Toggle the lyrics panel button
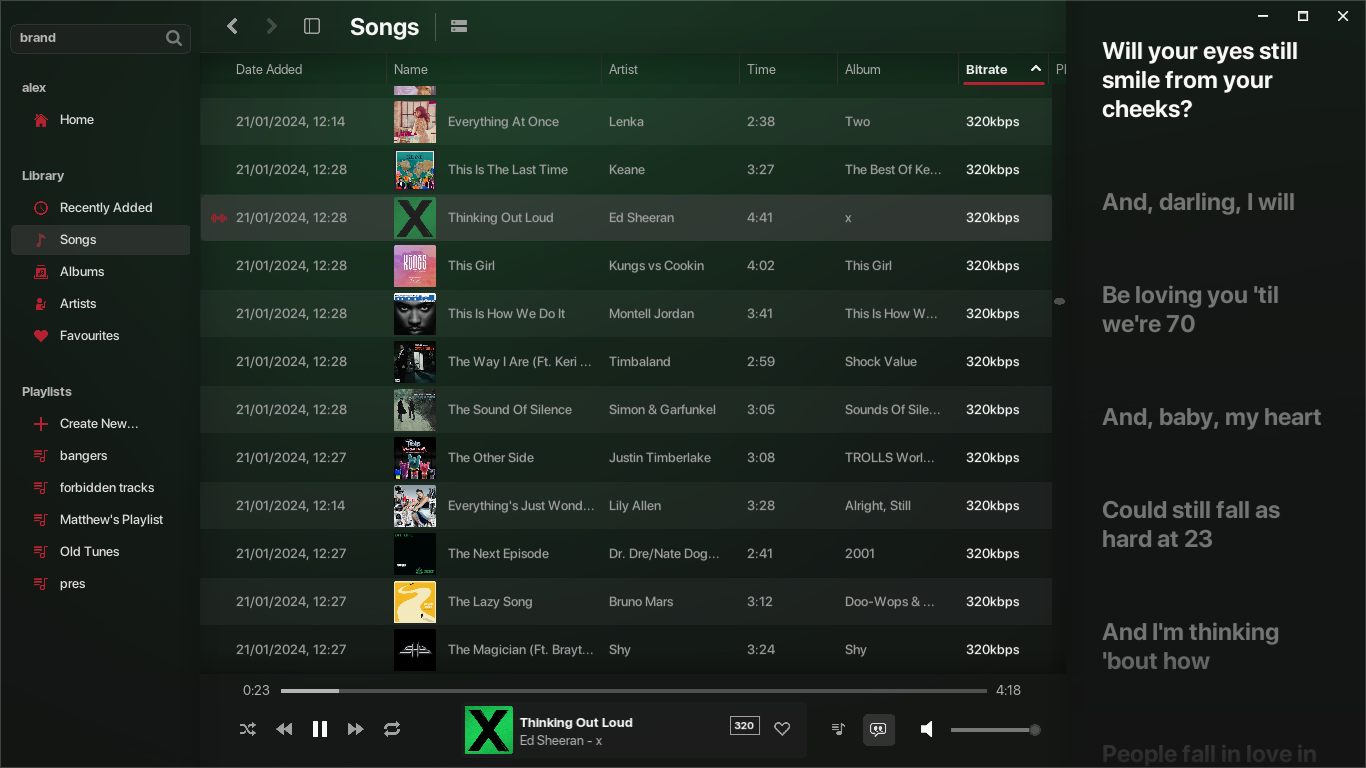This screenshot has width=1366, height=768. point(879,729)
